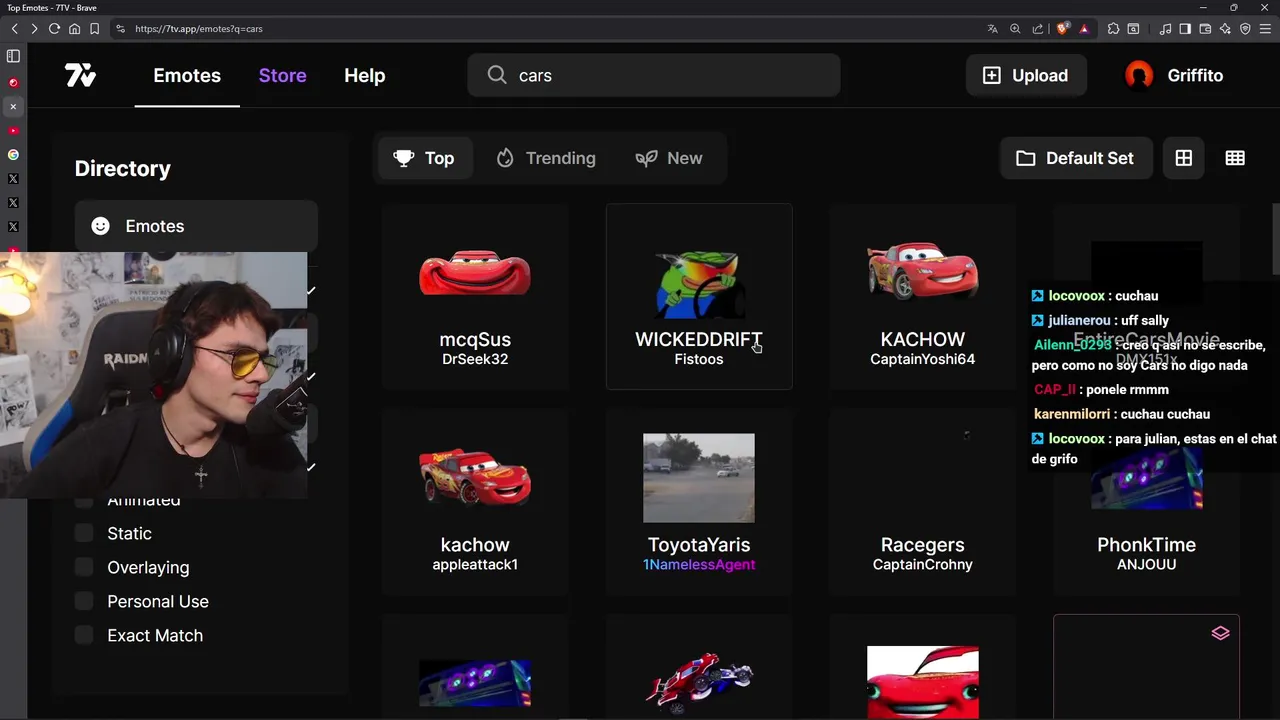
Task: Open the Default Set selector
Action: pos(1075,158)
